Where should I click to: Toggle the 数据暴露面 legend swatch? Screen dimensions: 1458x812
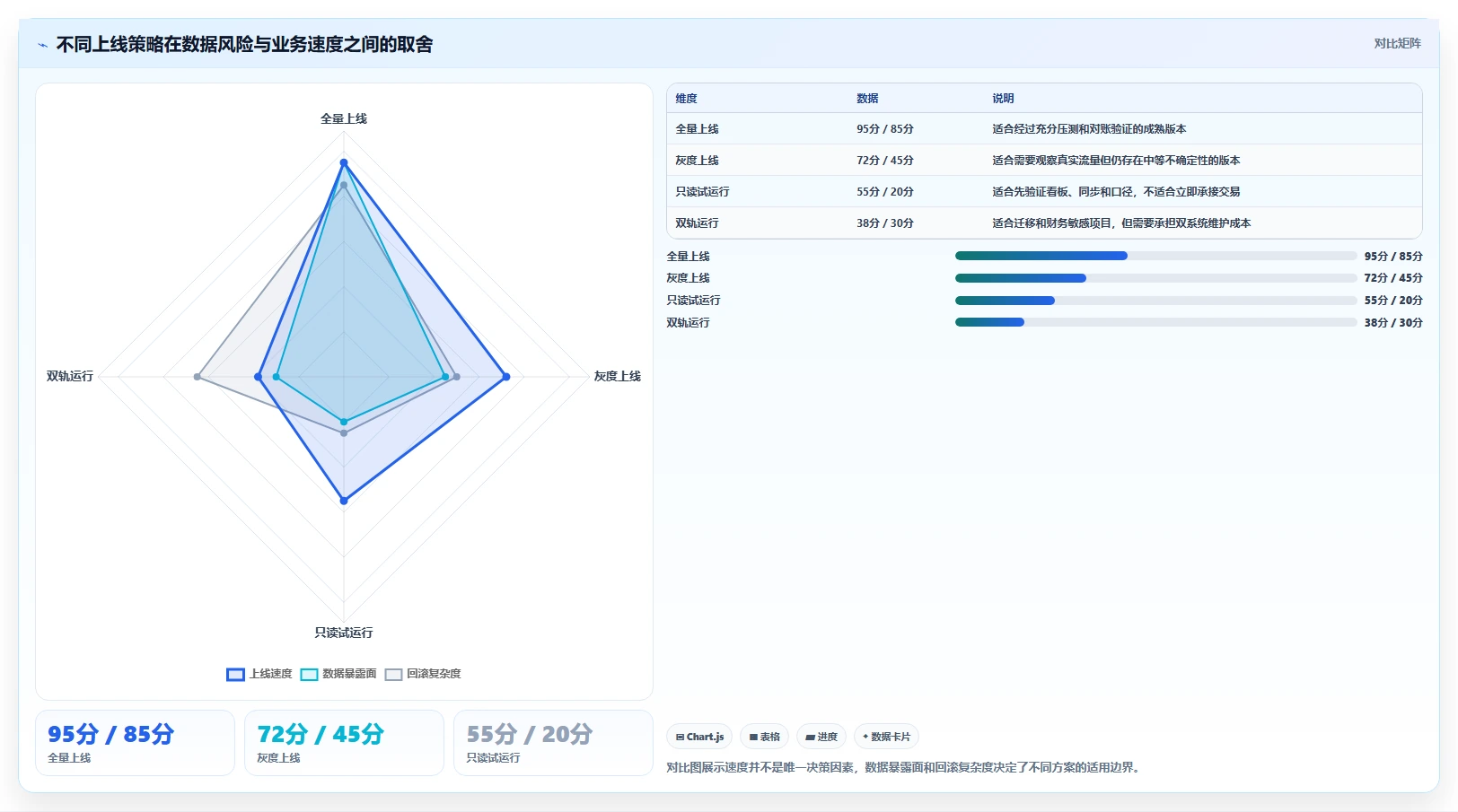(x=309, y=674)
